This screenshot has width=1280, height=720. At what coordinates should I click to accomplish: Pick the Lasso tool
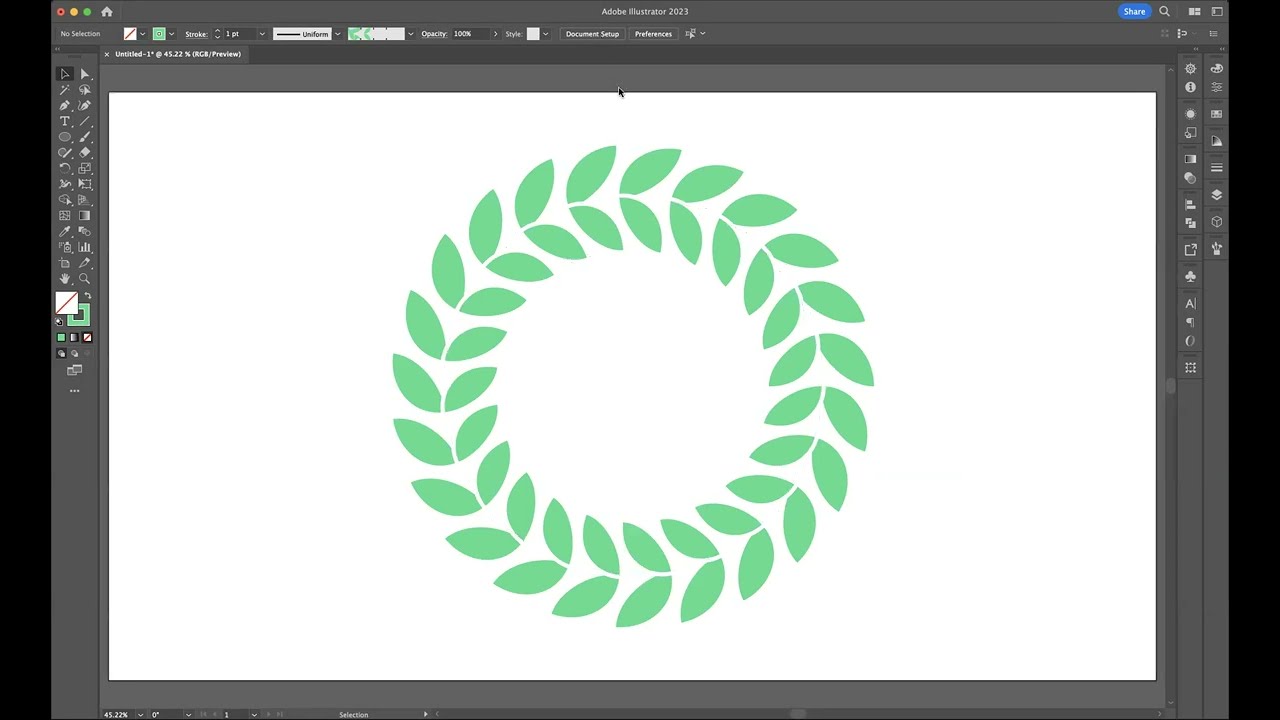85,90
